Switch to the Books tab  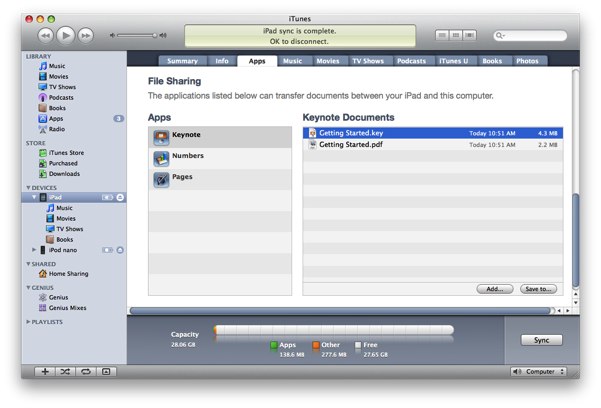pyautogui.click(x=492, y=61)
